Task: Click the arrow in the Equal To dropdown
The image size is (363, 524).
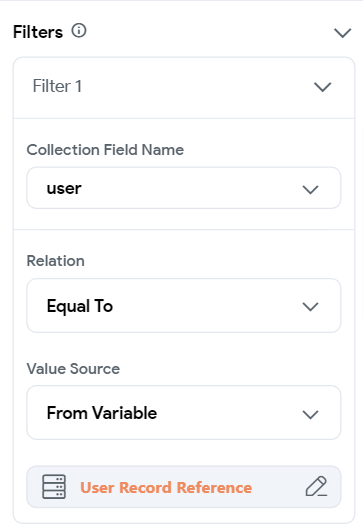Action: [310, 306]
